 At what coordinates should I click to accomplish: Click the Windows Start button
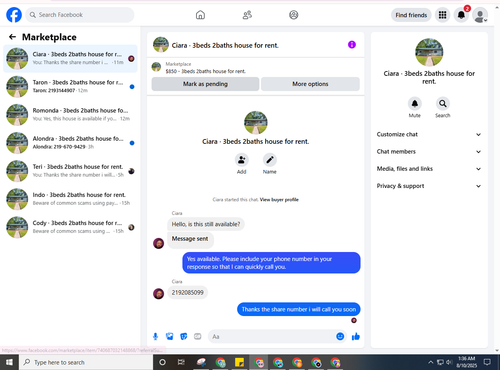[9, 362]
